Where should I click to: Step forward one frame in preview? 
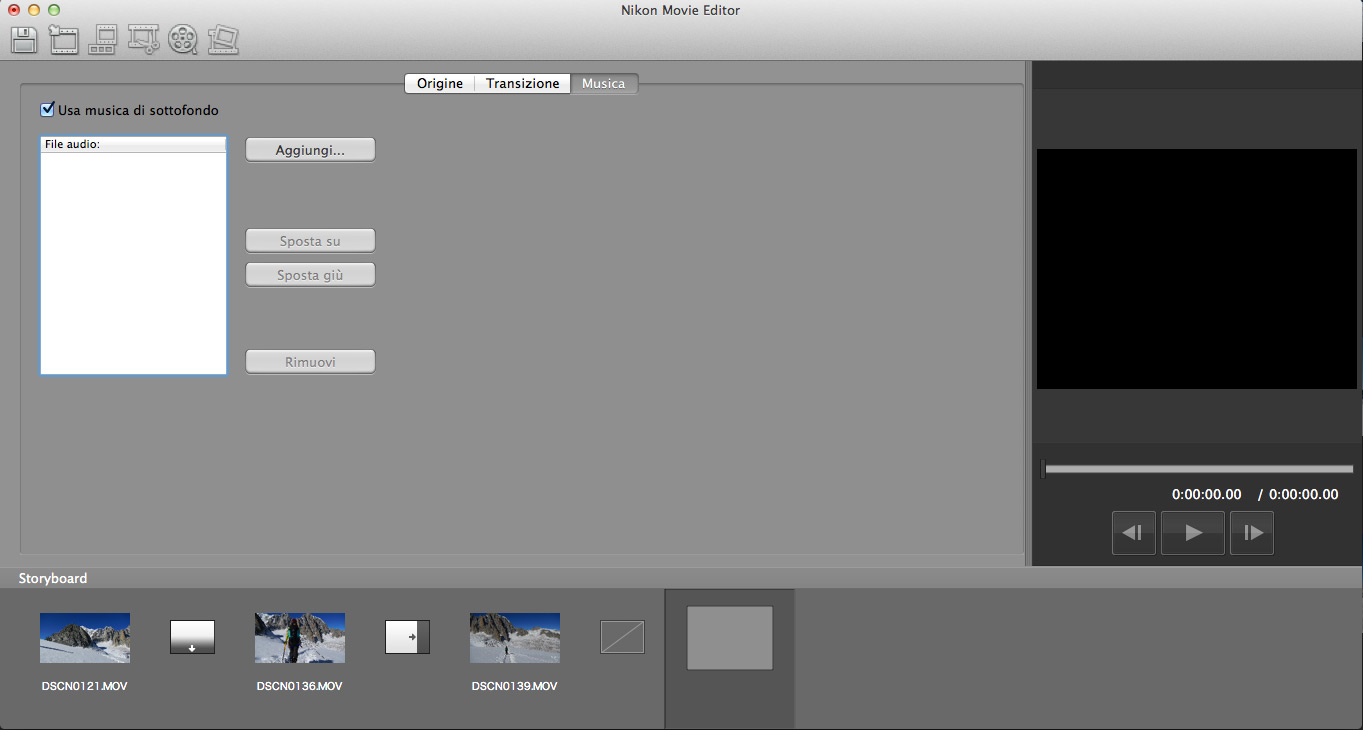coord(1252,533)
